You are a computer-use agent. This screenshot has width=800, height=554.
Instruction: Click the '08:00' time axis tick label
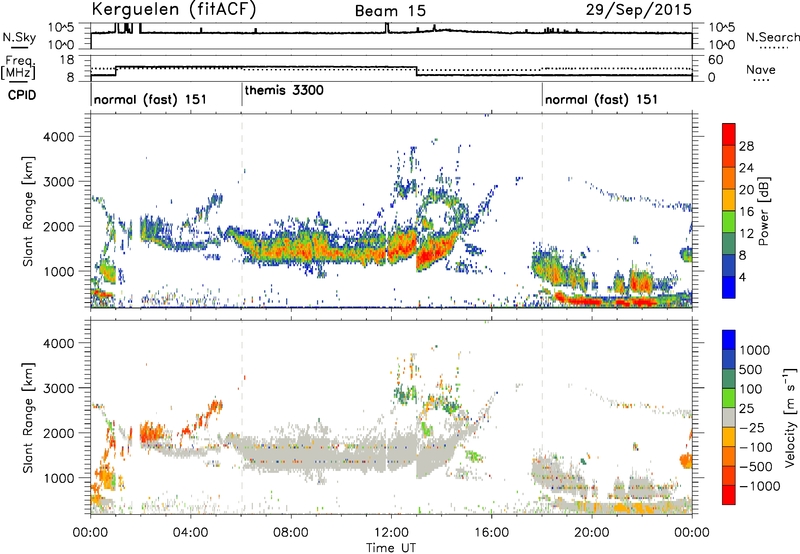tap(290, 533)
